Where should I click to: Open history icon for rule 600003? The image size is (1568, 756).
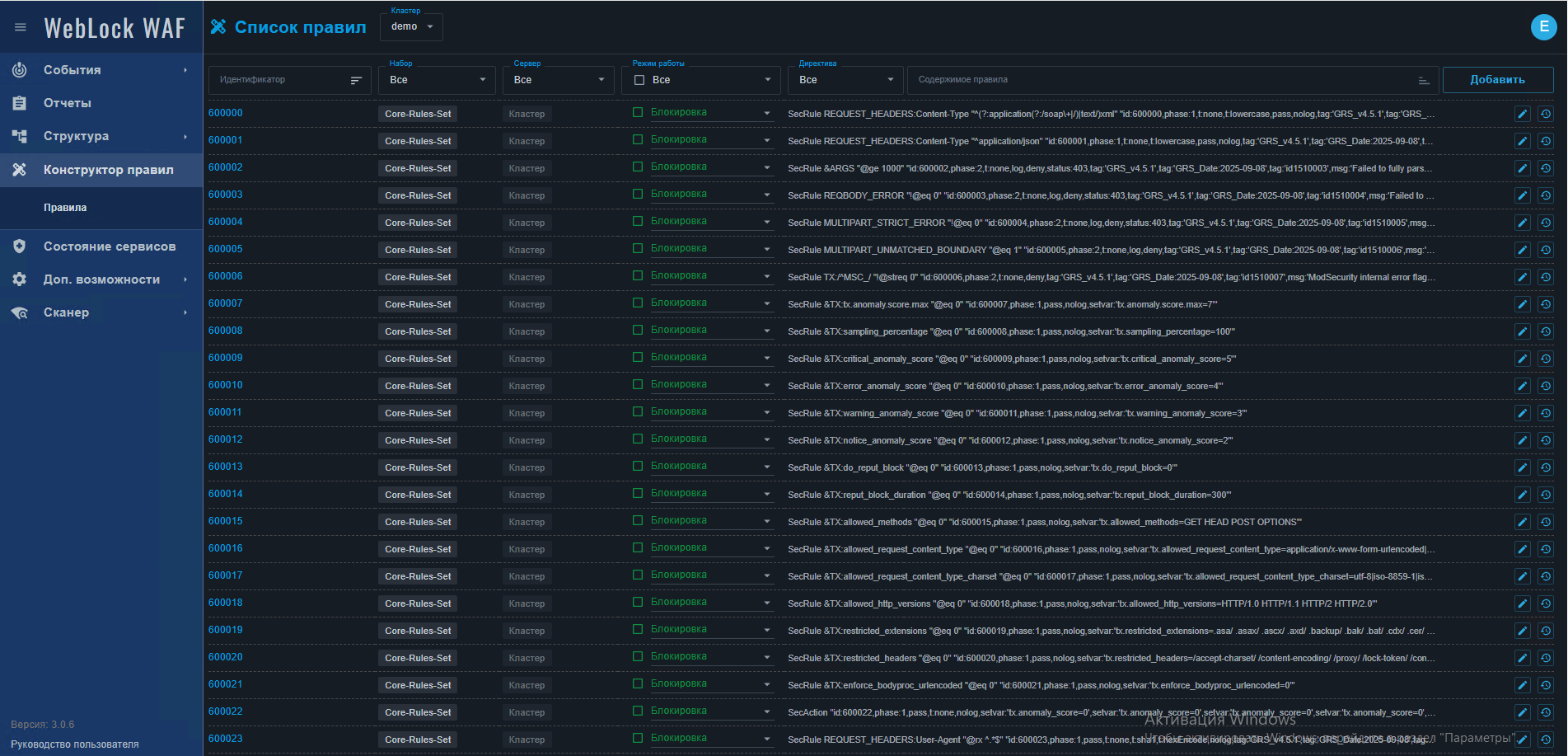pos(1546,195)
